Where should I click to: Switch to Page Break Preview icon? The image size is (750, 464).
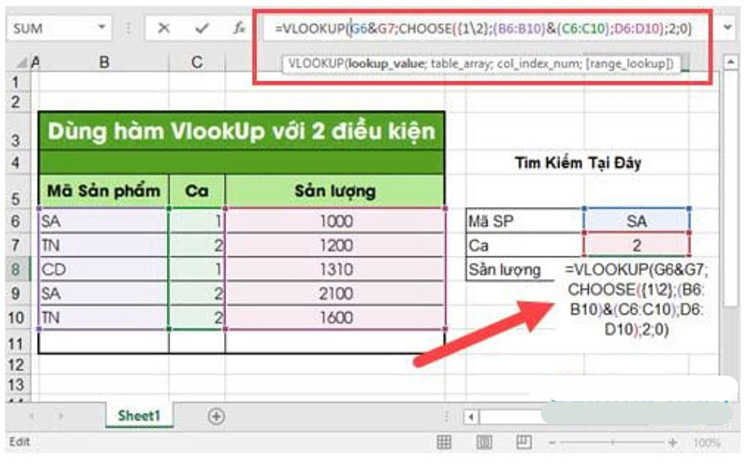524,442
